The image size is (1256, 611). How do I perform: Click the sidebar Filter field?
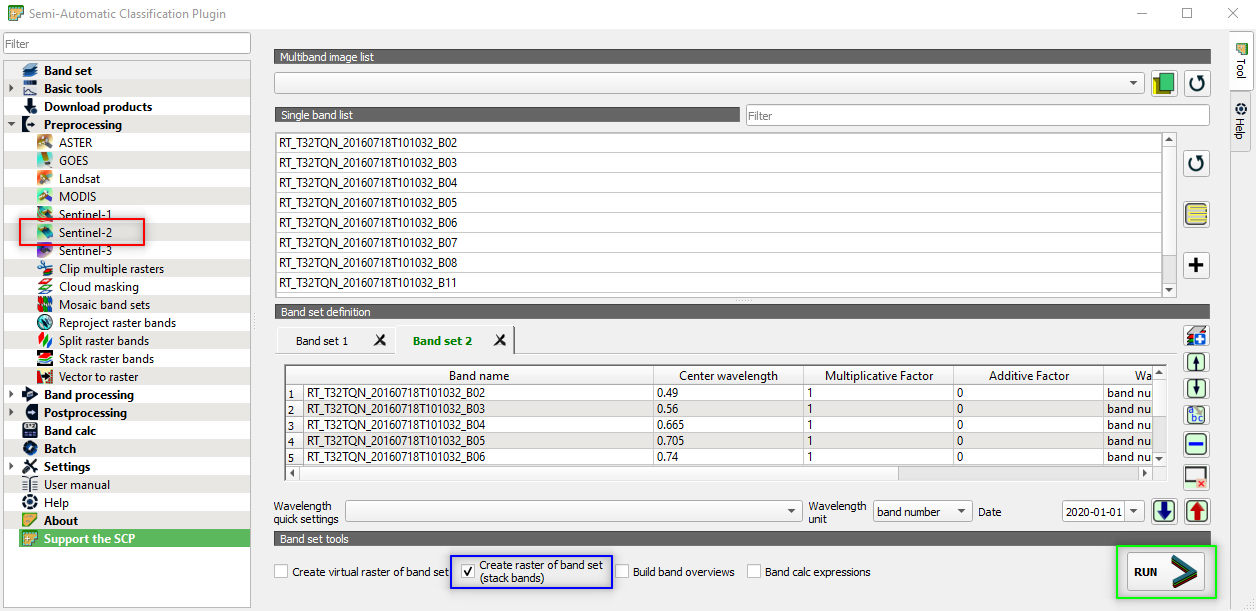click(x=126, y=43)
